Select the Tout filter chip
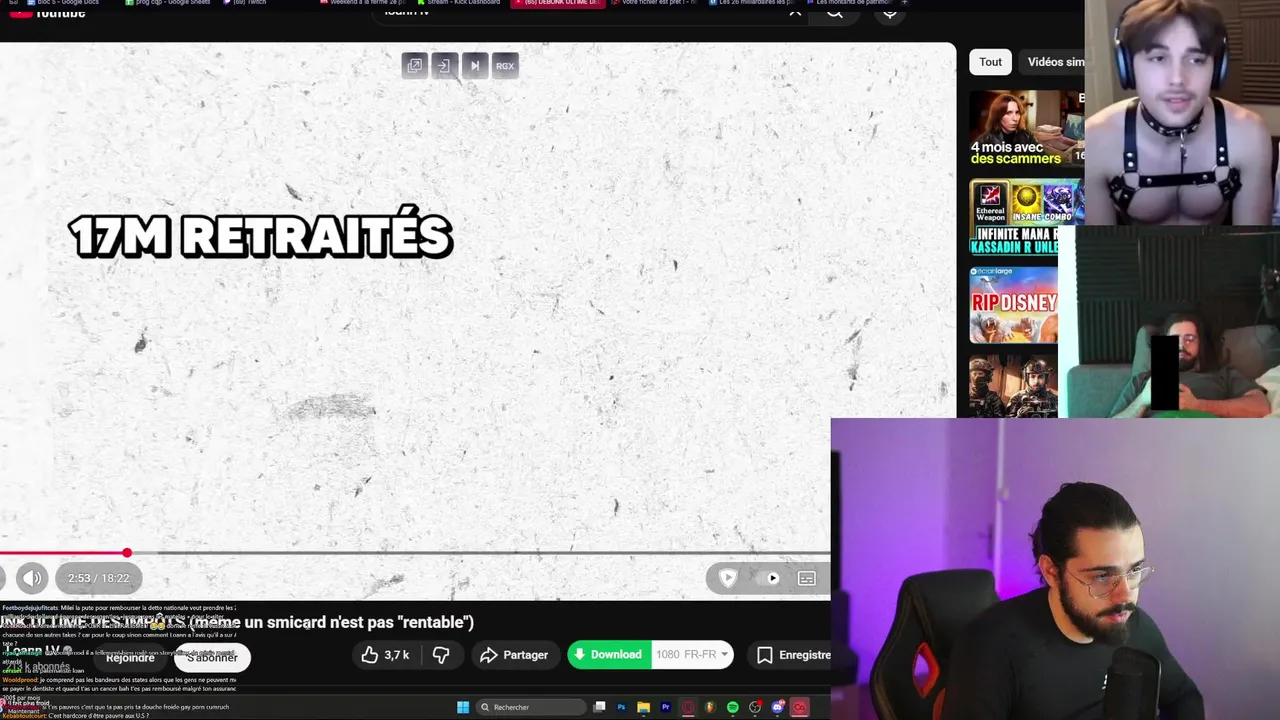Viewport: 1280px width, 720px height. 991,62
